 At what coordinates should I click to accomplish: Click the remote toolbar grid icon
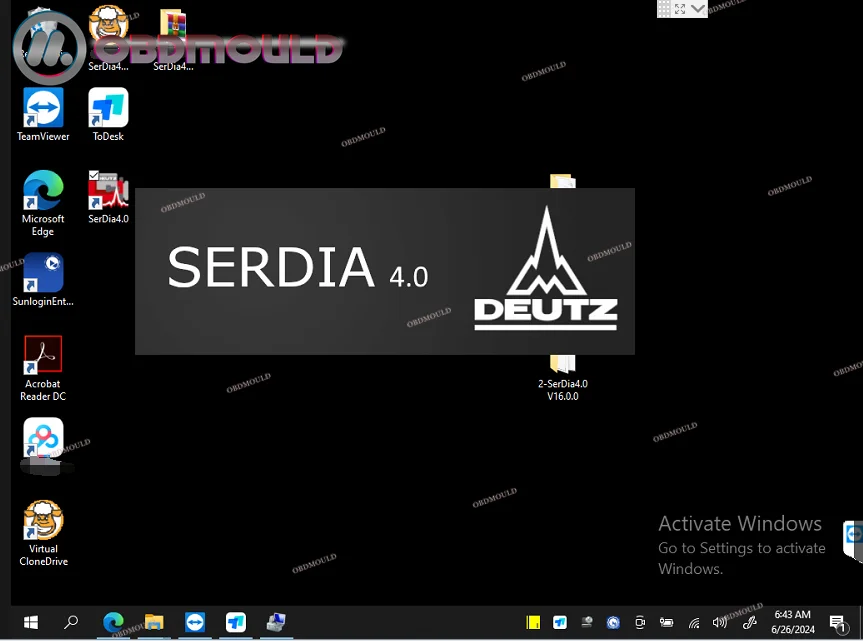664,8
